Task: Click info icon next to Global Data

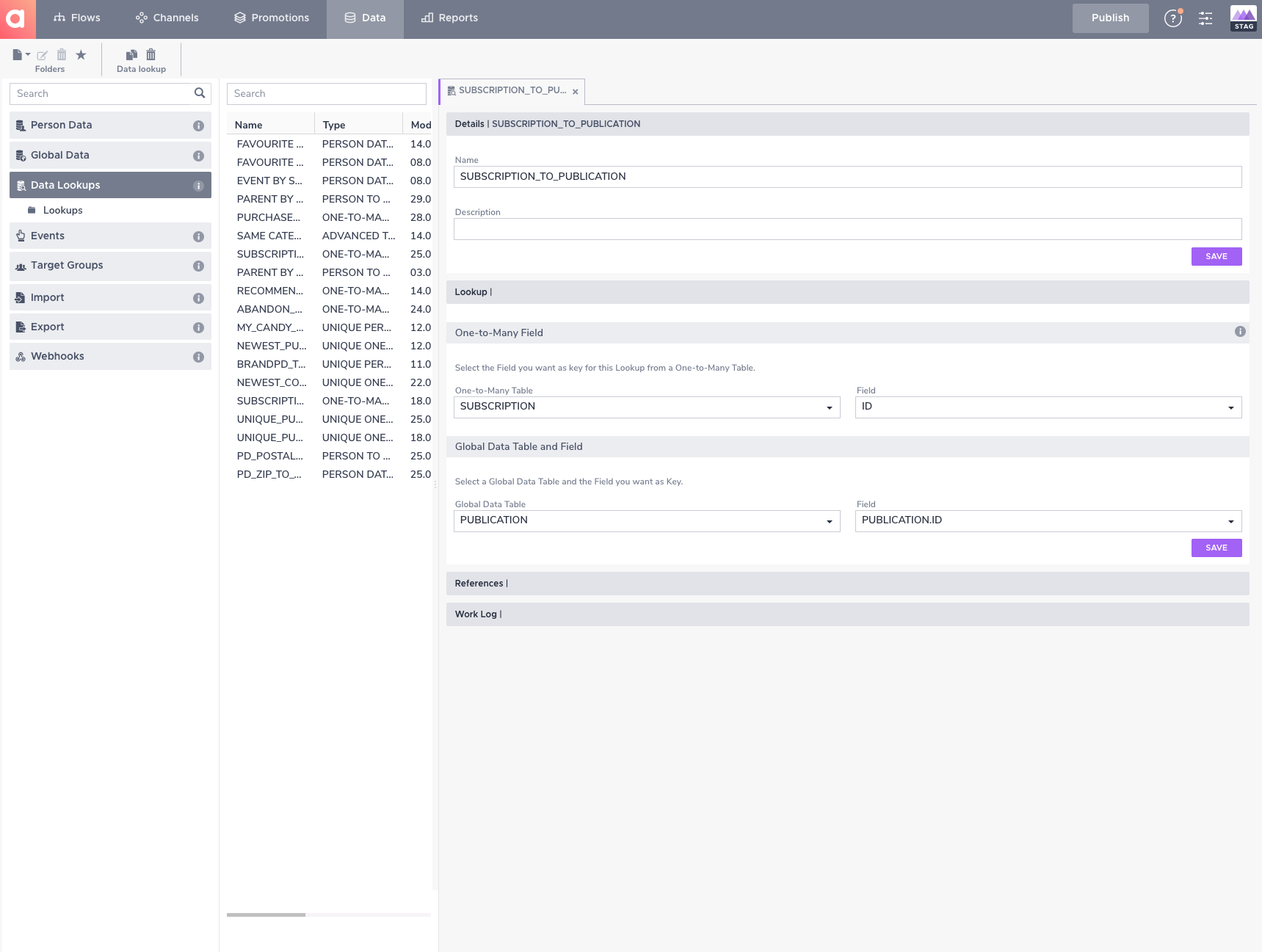Action: point(198,156)
